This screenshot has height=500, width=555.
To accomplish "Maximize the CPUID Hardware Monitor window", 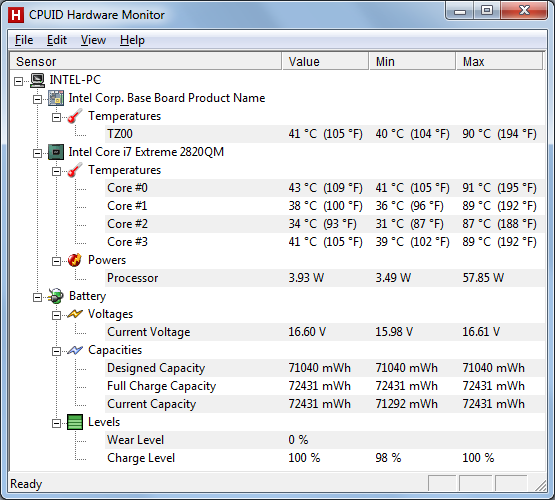I will pyautogui.click(x=487, y=11).
